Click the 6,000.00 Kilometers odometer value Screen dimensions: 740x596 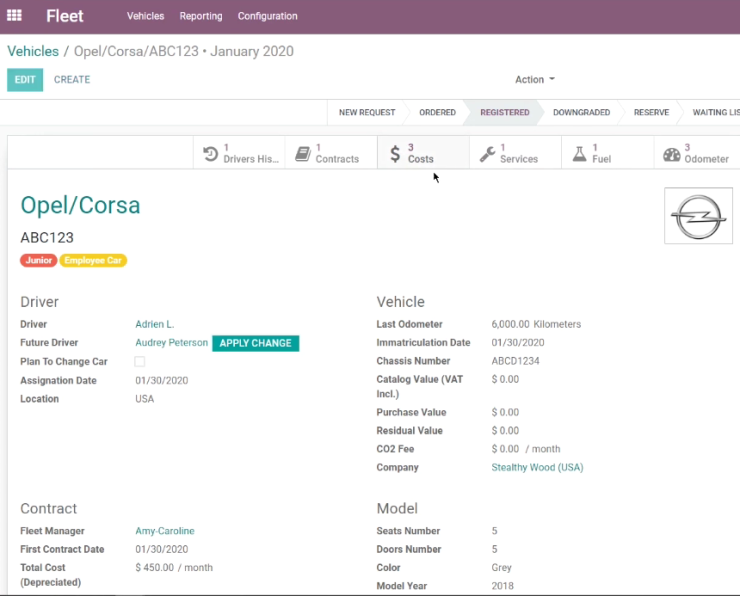(x=536, y=324)
